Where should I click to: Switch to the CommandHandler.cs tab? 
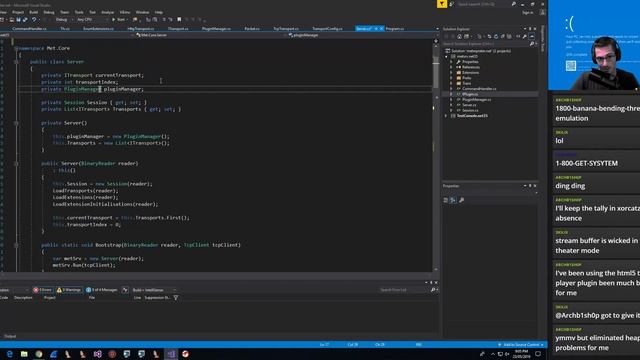[29, 29]
